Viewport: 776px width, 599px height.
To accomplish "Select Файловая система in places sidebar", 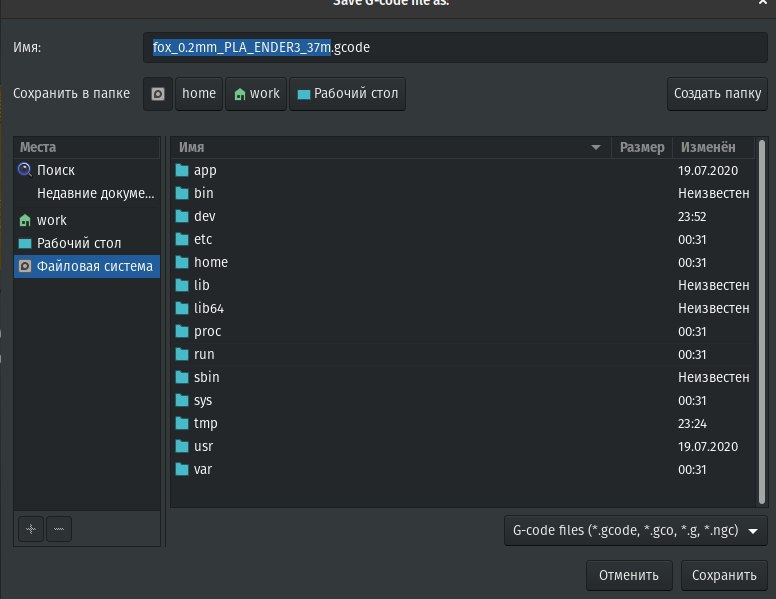I will tap(87, 266).
